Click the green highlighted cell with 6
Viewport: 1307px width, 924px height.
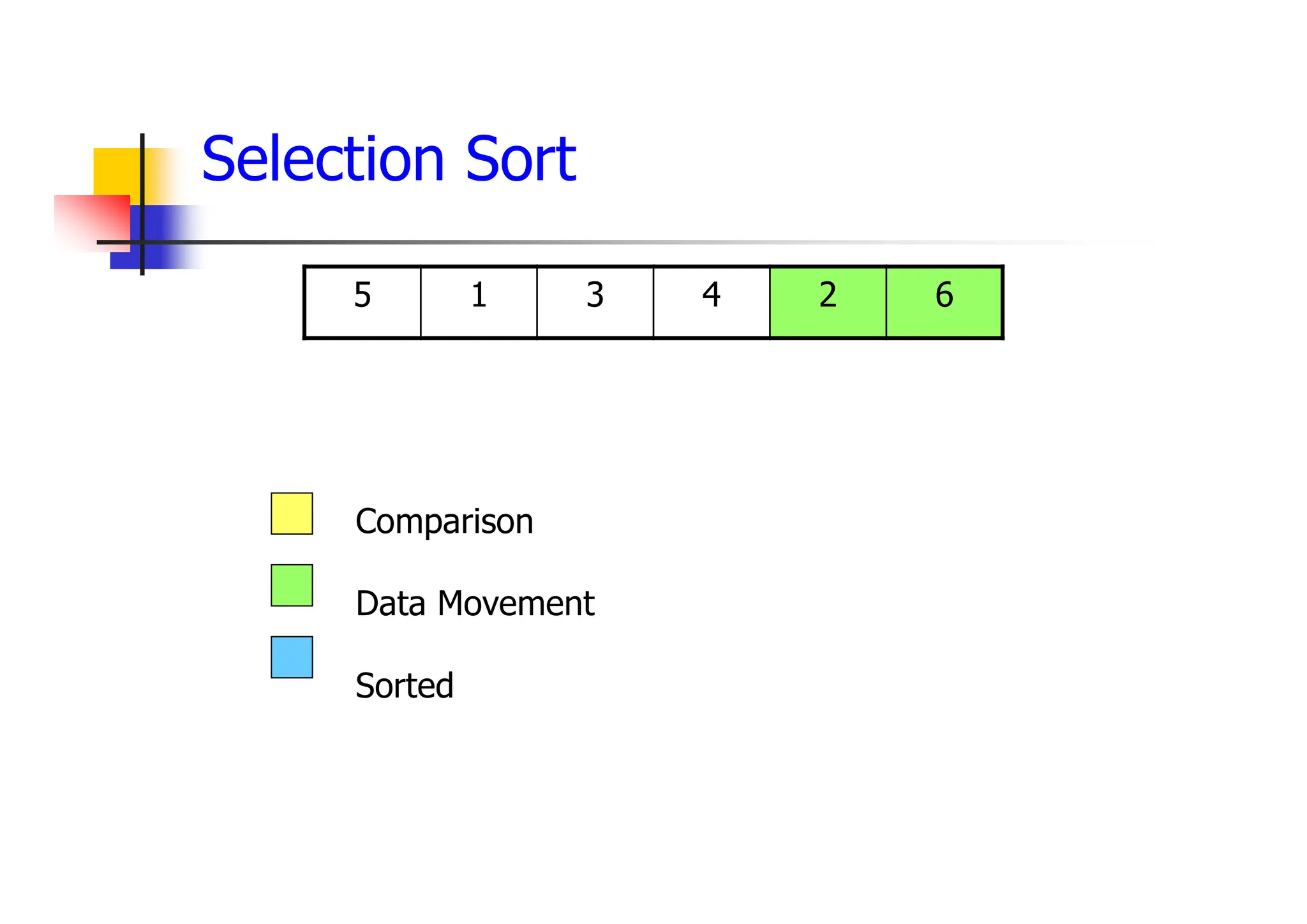tap(944, 302)
